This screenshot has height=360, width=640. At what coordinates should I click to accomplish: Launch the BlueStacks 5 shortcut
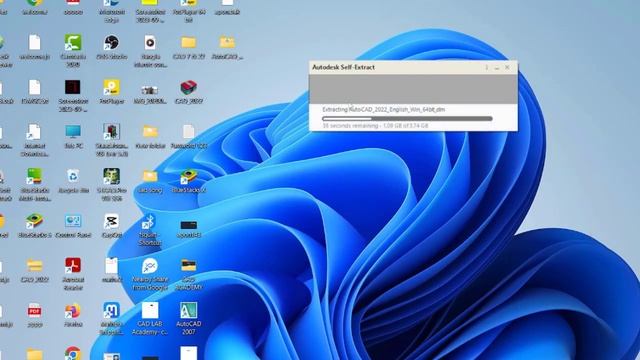(x=35, y=221)
